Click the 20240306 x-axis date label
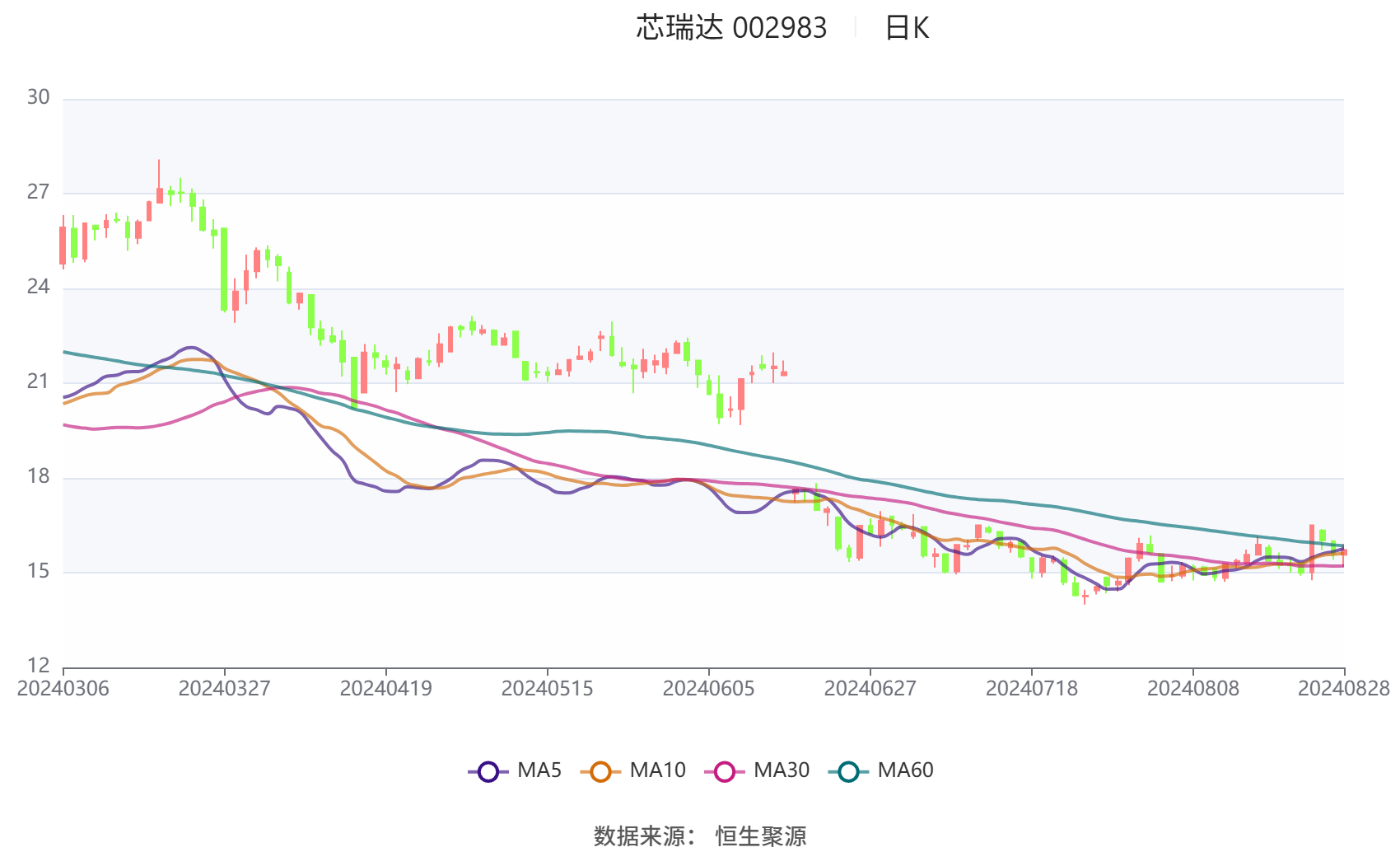The image size is (1400, 852). [x=63, y=689]
